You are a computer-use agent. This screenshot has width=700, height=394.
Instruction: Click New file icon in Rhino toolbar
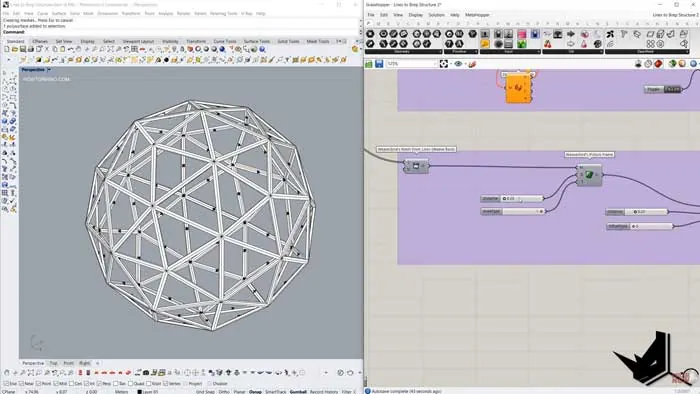pyautogui.click(x=7, y=49)
